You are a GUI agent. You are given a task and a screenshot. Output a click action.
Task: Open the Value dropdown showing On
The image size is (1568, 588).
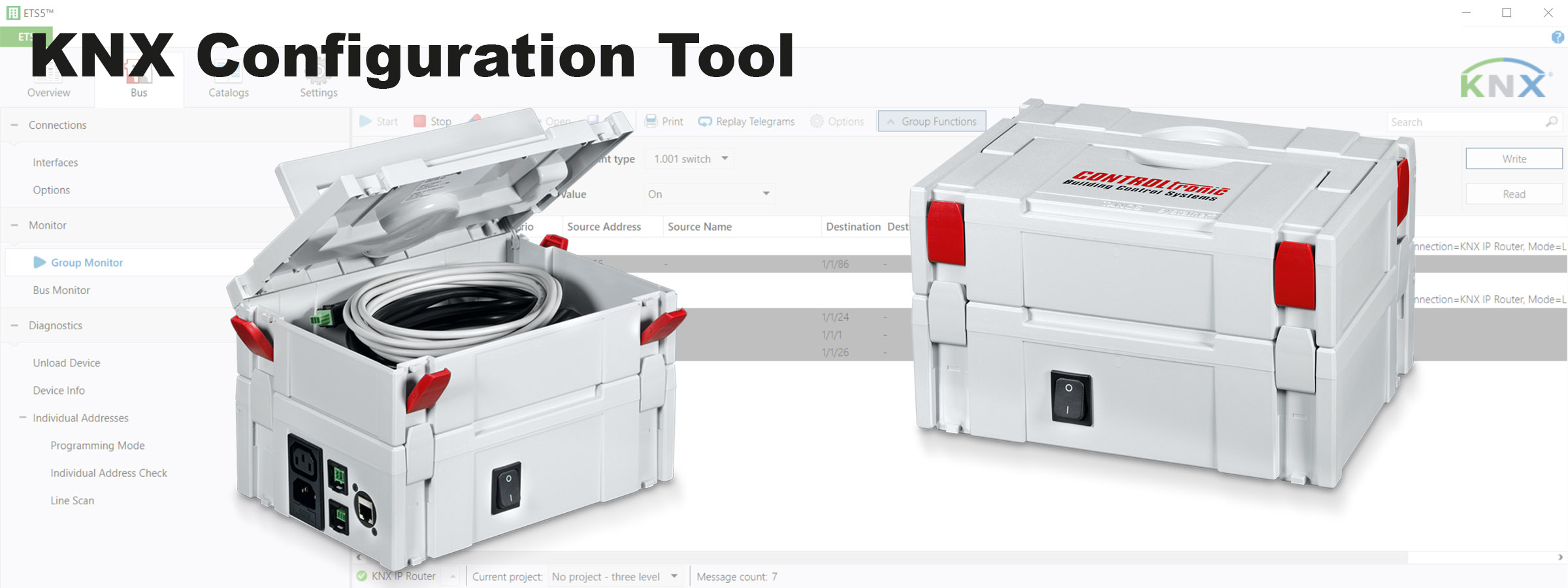click(x=709, y=194)
